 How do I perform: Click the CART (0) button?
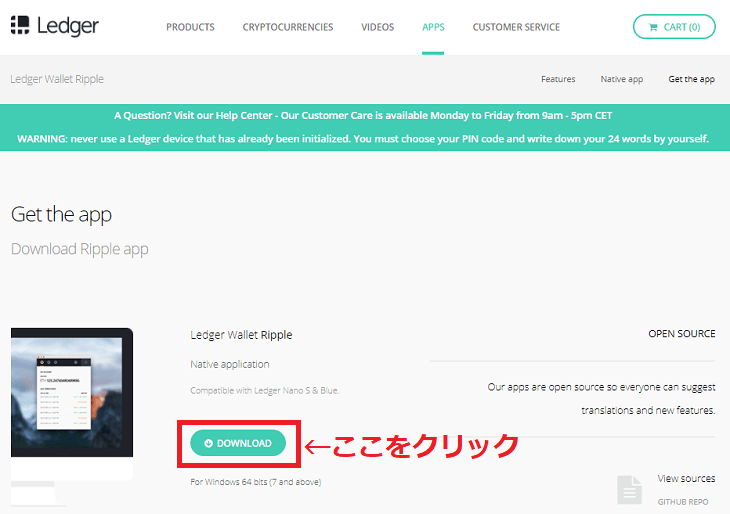pos(674,27)
